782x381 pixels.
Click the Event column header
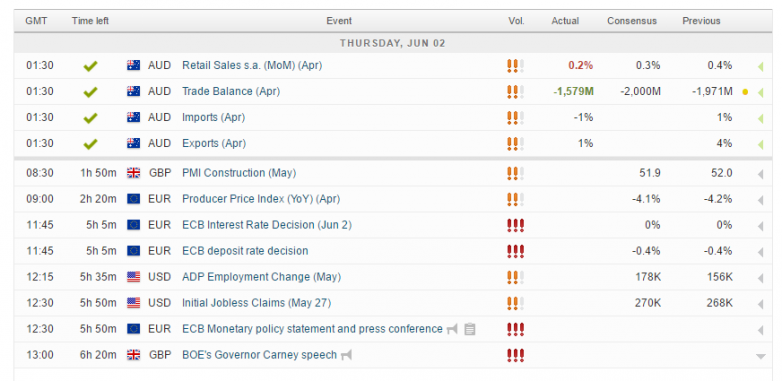[339, 21]
